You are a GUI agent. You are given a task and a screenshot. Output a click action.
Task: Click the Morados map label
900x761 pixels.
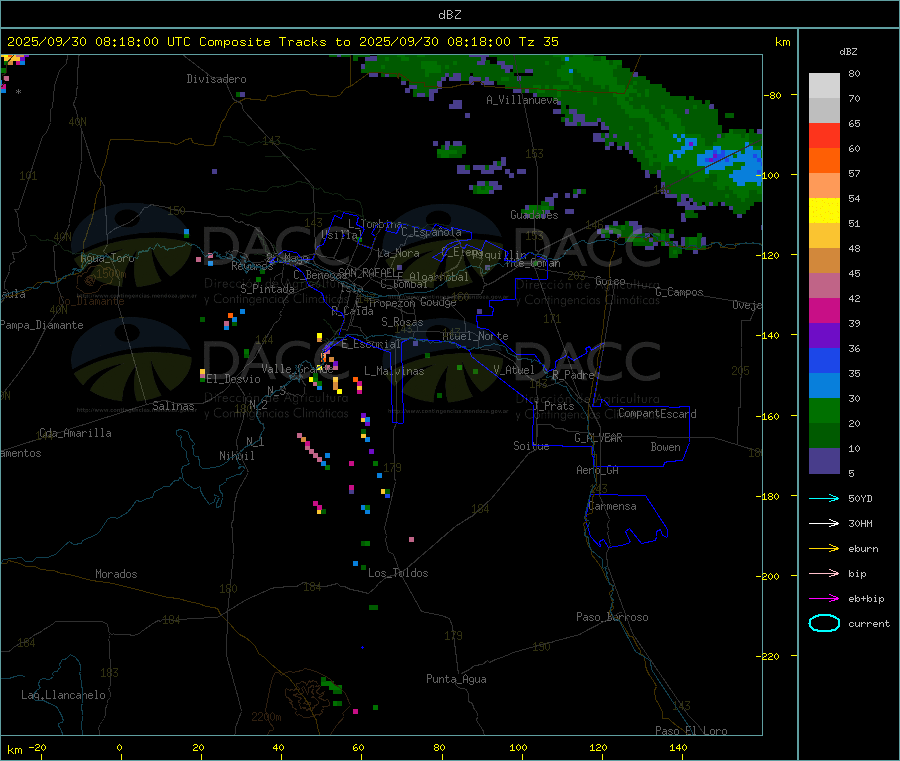point(116,574)
